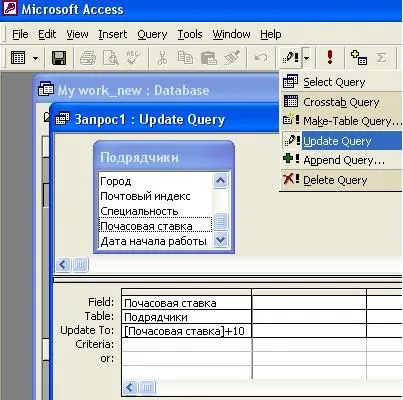This screenshot has height=400, width=403.
Task: Click the Datasheet View toolbar icon
Action: (18, 58)
